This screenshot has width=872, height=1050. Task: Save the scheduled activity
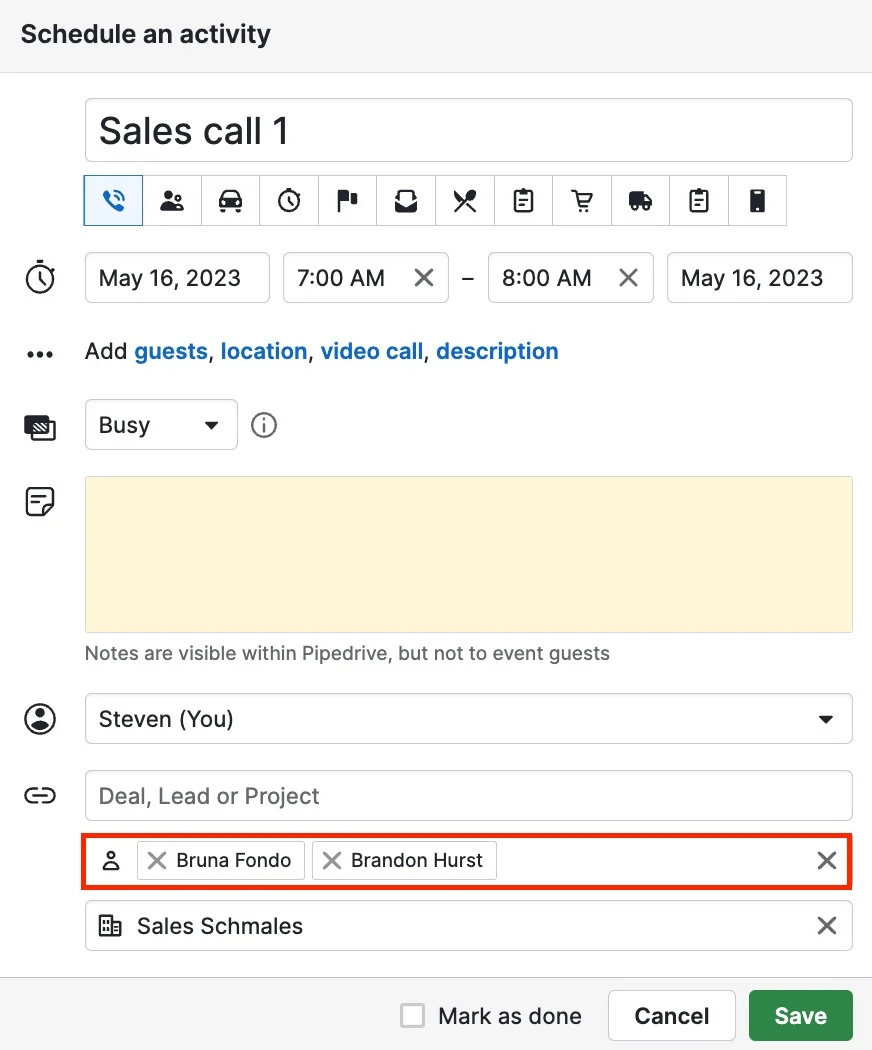800,1015
